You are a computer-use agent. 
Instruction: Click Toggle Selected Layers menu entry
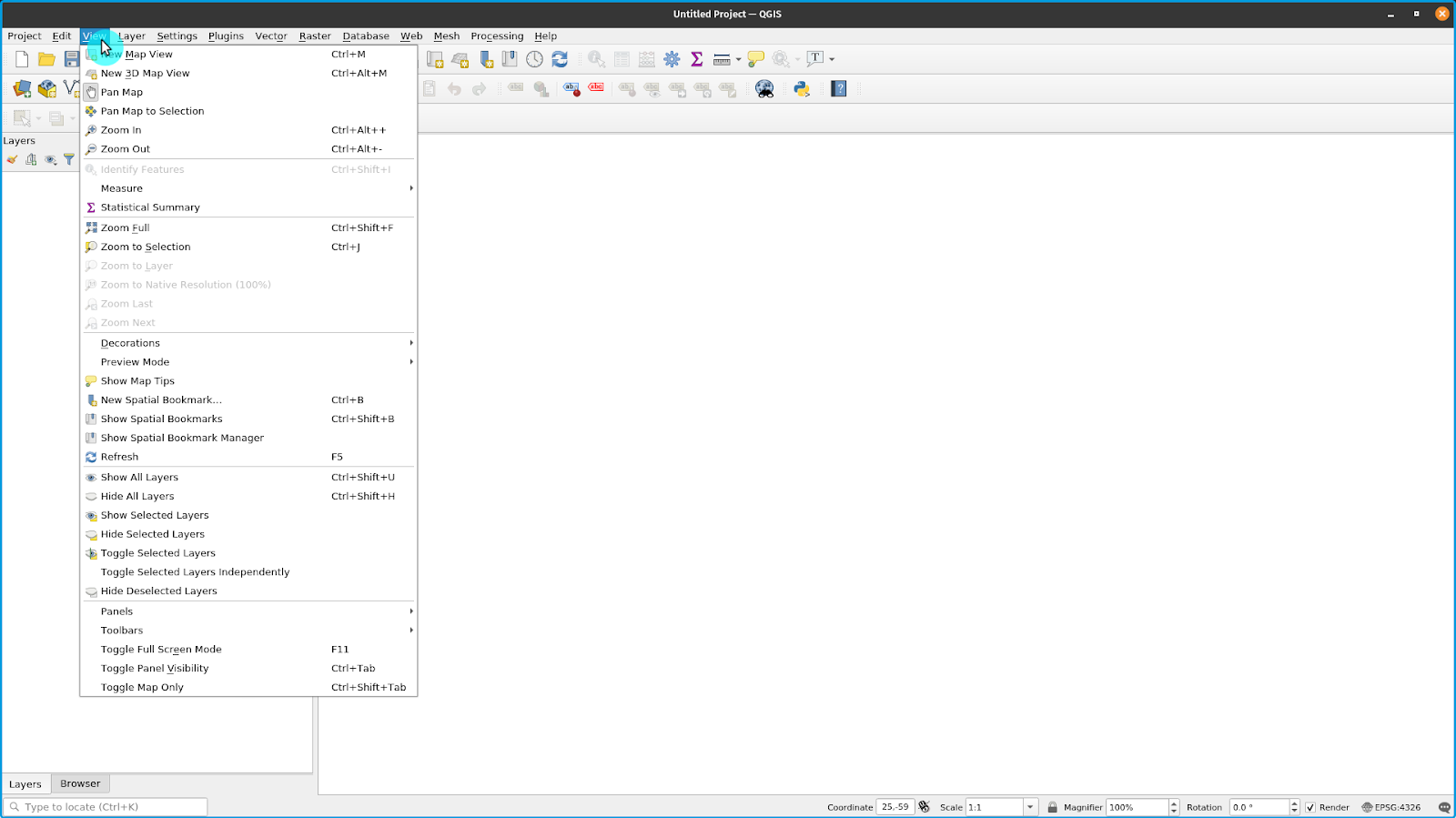tap(248, 553)
